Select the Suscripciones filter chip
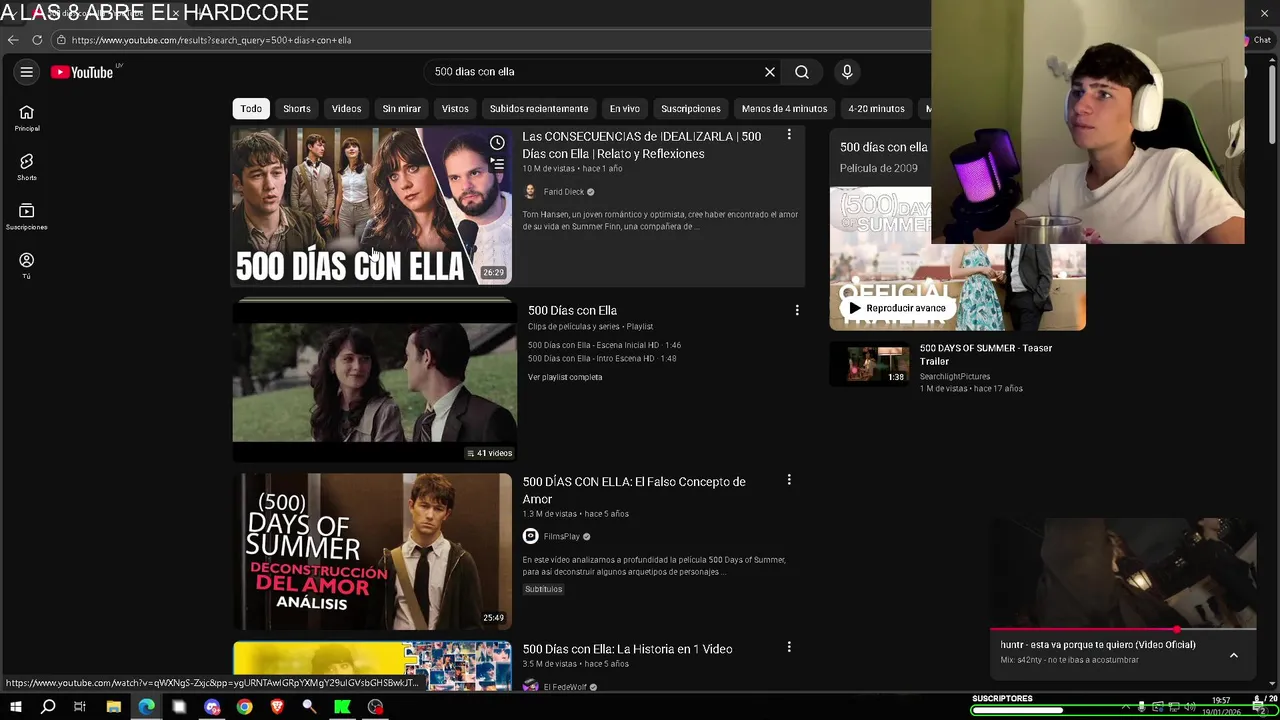 pos(691,108)
